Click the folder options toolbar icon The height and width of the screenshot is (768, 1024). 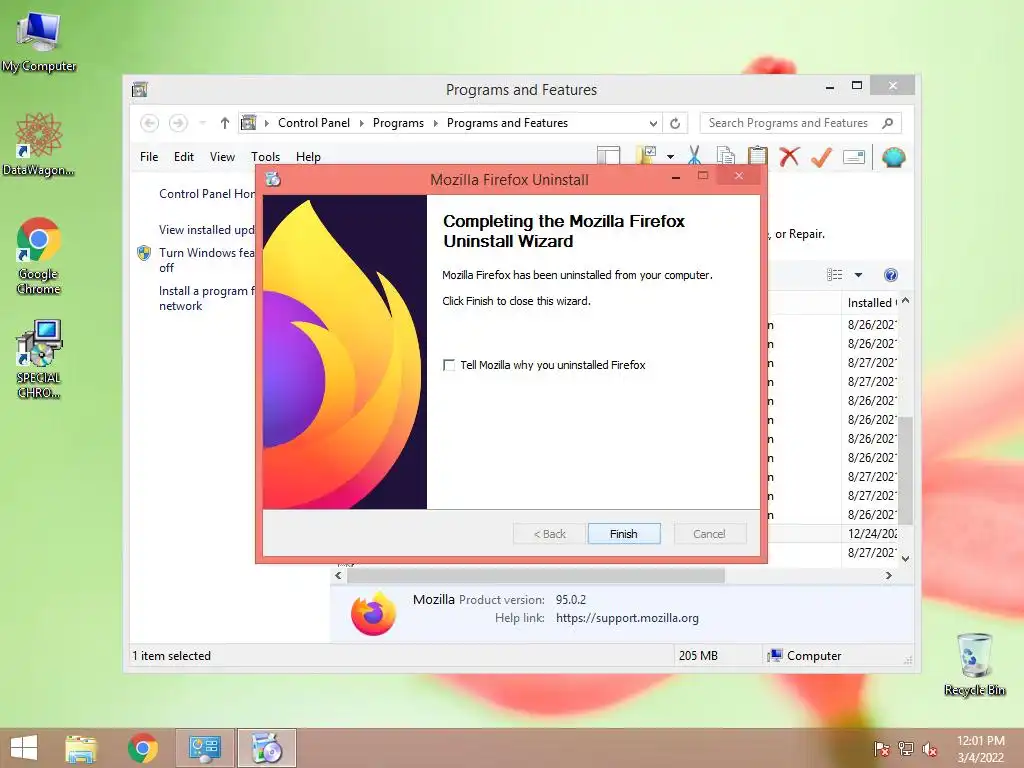646,155
